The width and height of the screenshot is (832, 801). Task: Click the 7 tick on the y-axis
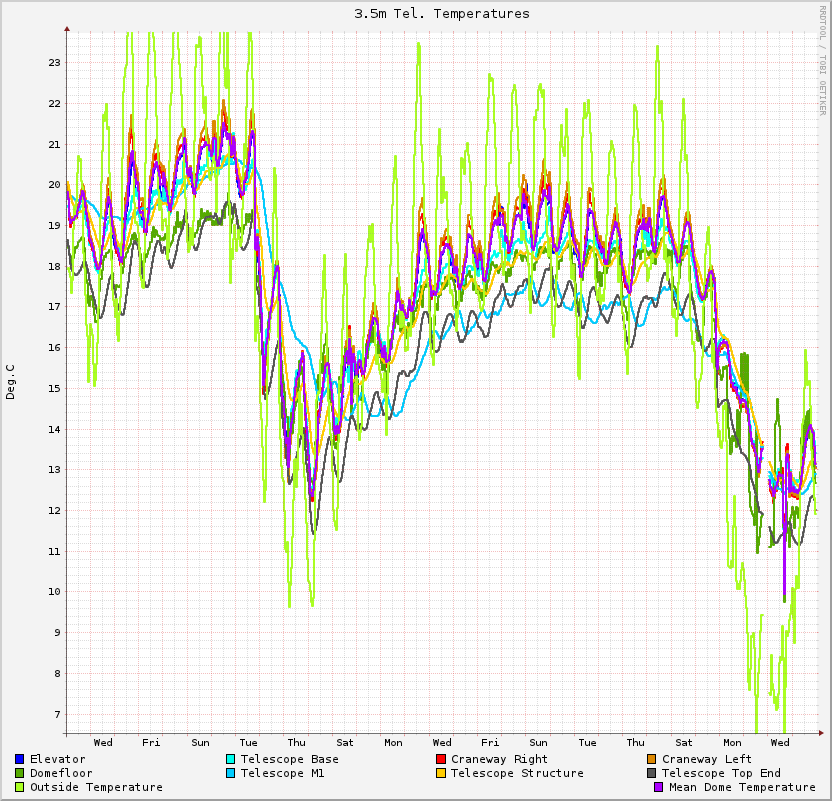point(57,714)
